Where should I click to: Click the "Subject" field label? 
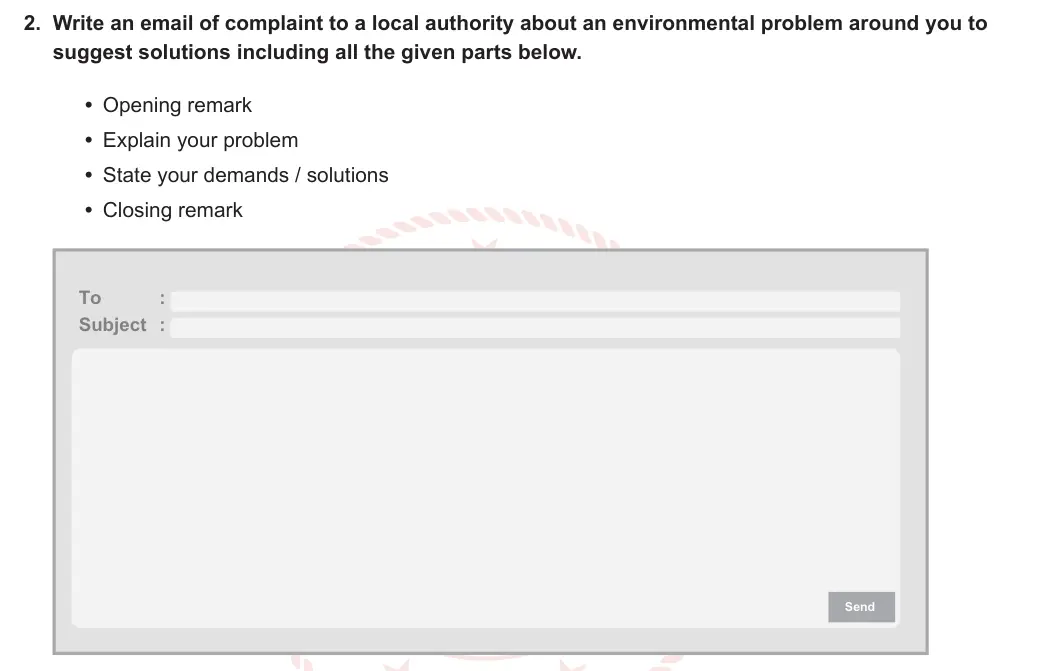(112, 325)
